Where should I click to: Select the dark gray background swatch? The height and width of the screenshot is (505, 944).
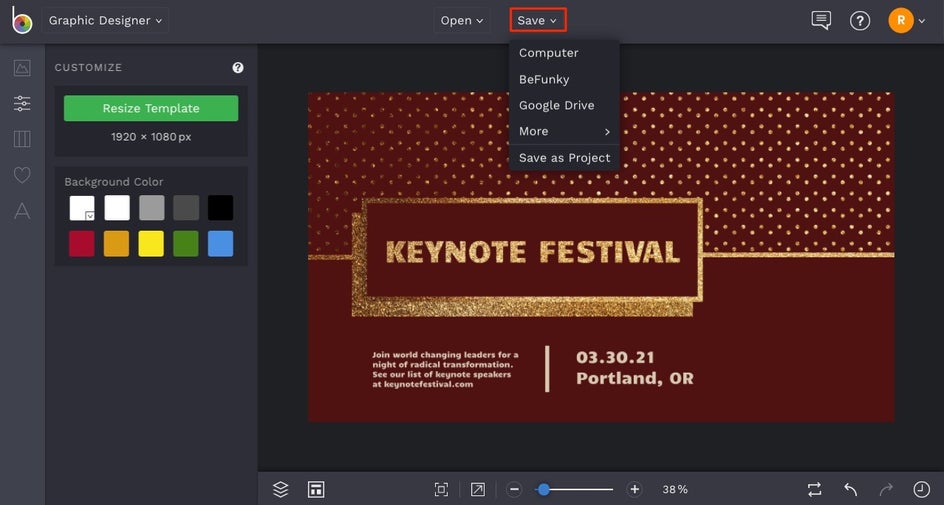pos(186,208)
